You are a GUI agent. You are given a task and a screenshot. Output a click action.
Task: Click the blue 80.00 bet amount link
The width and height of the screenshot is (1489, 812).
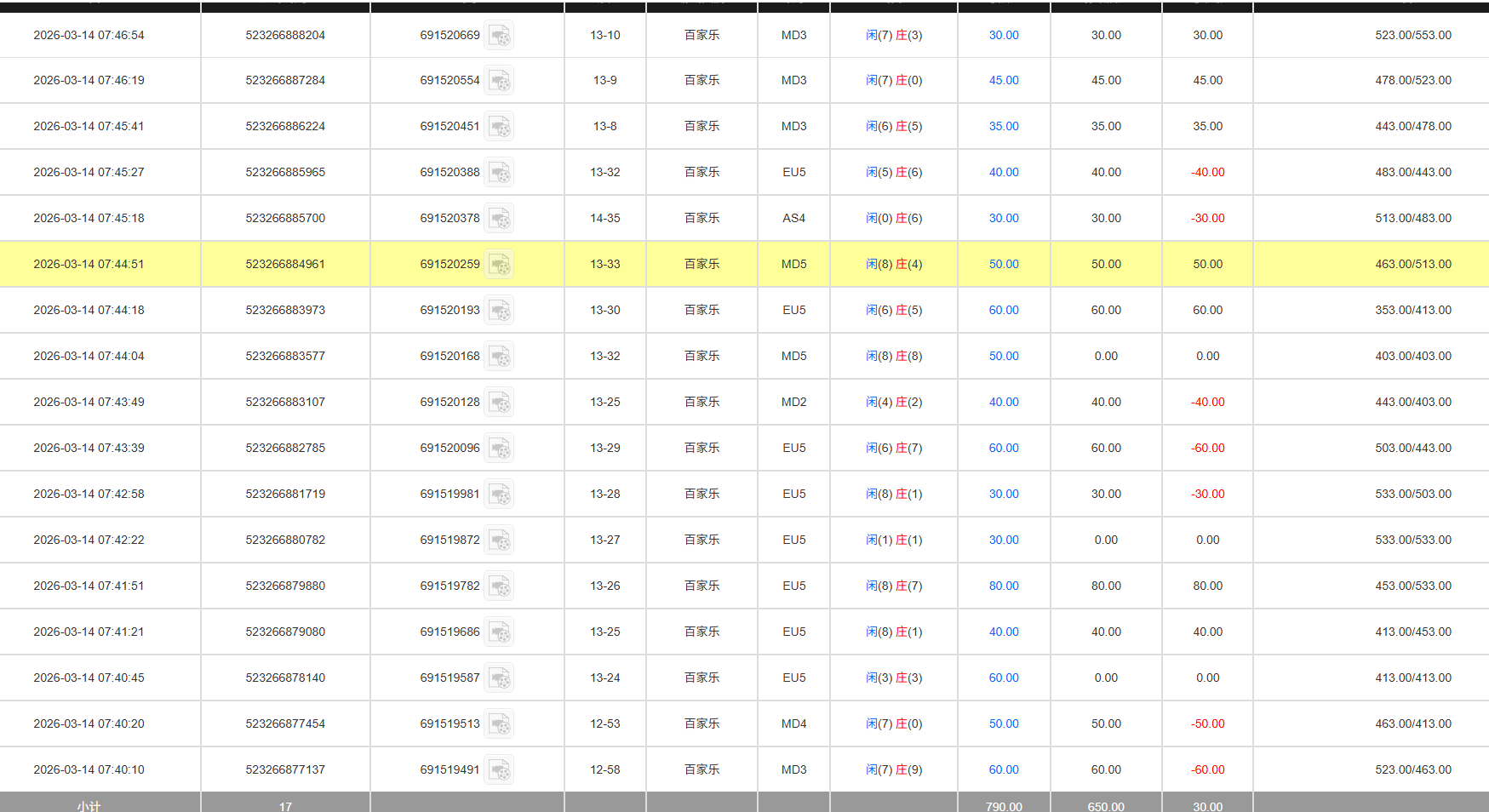(1004, 586)
